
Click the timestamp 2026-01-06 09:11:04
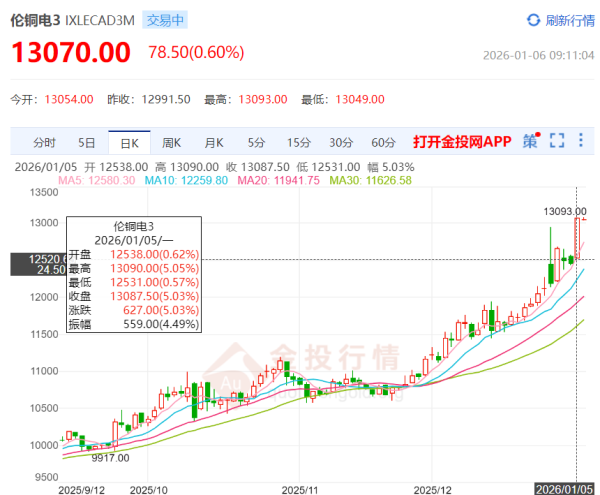click(538, 55)
